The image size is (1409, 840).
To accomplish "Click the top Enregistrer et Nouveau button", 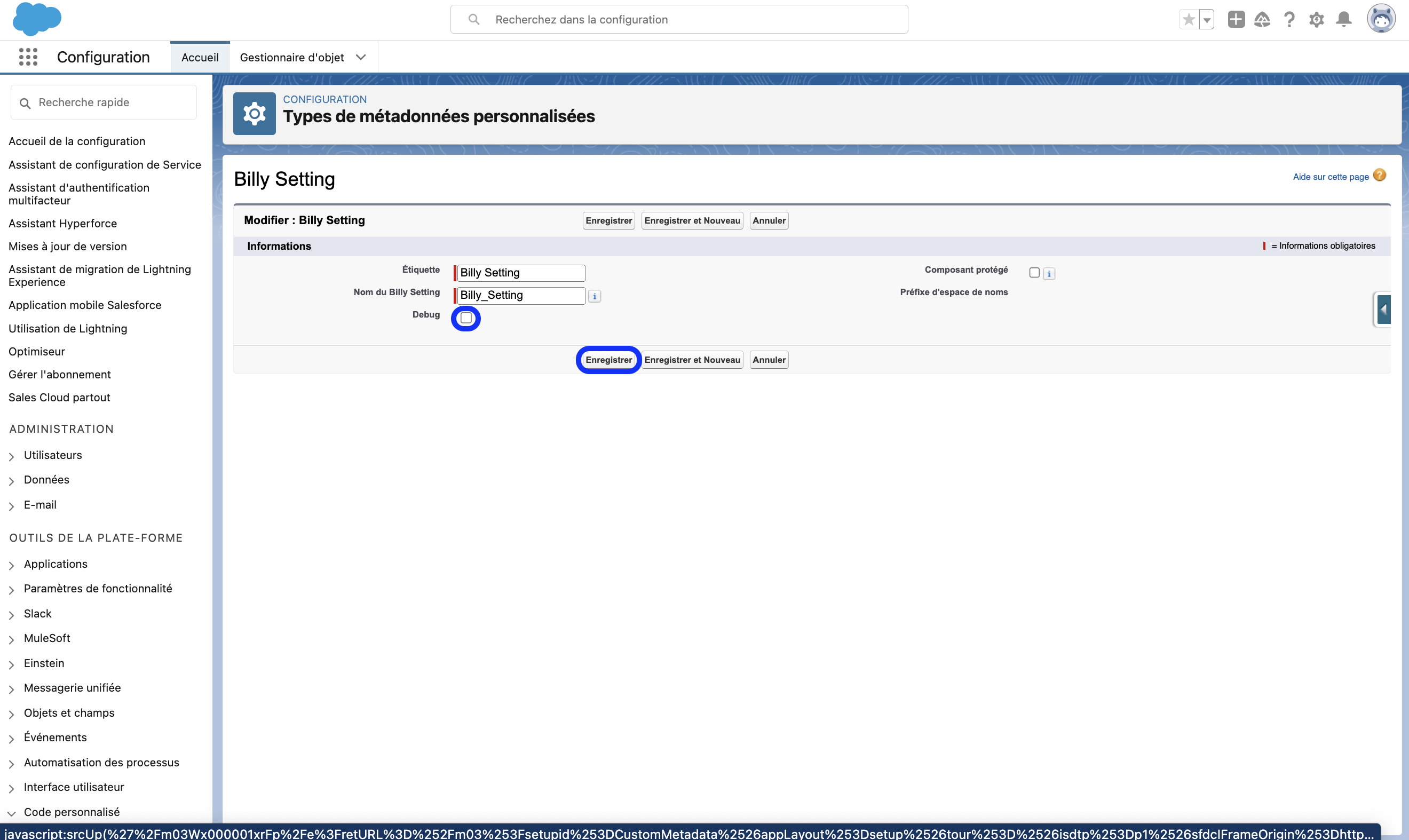I will (692, 221).
